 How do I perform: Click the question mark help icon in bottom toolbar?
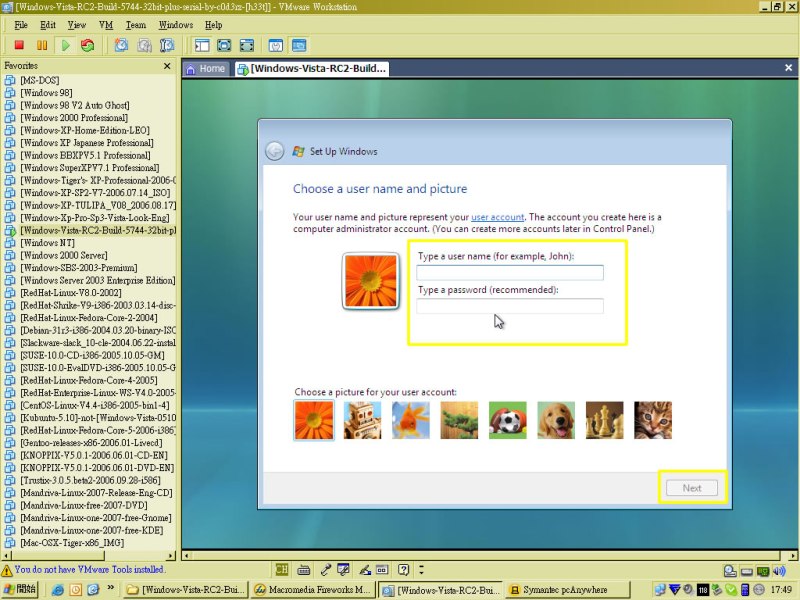pos(404,569)
